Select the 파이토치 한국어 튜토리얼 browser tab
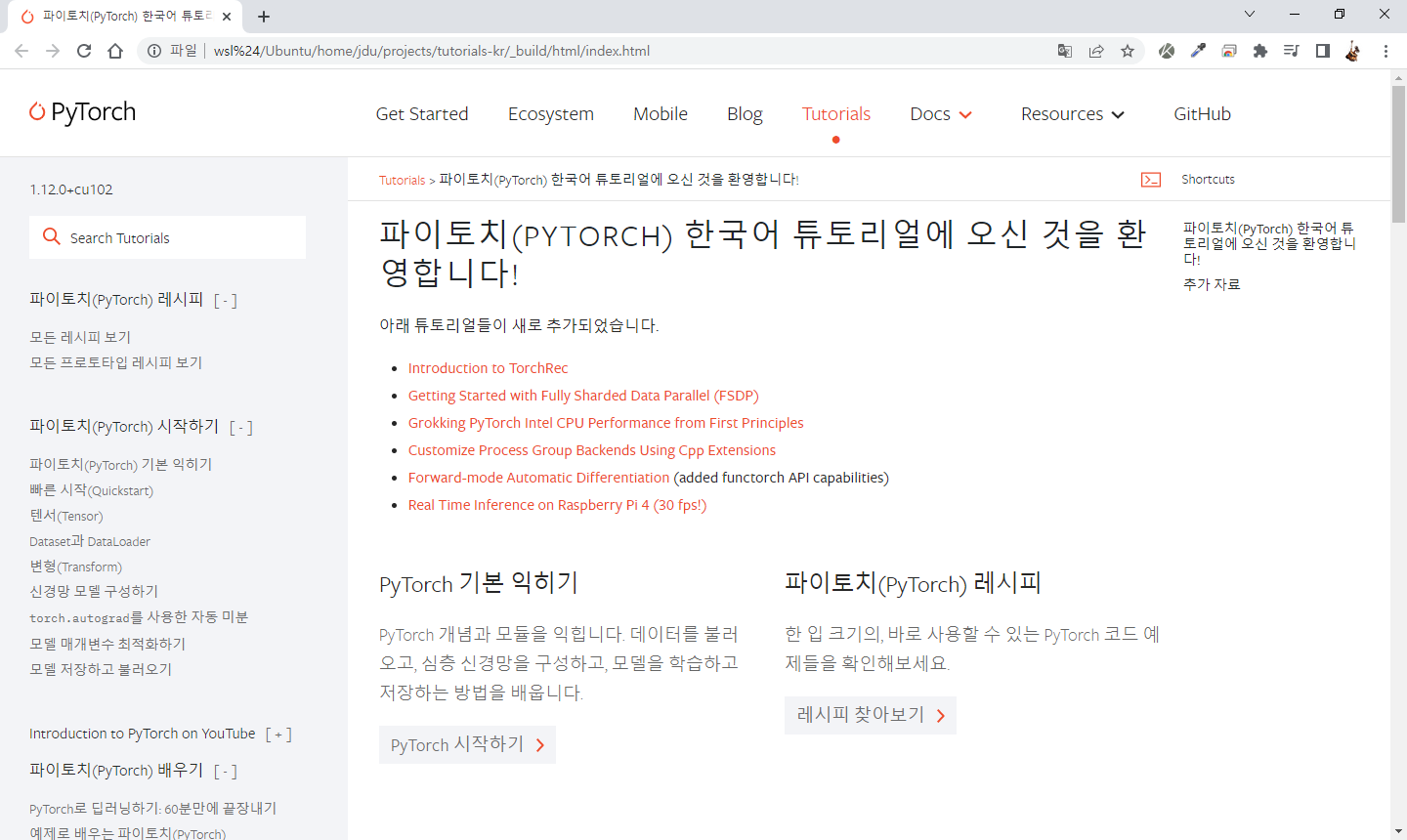This screenshot has width=1407, height=840. click(126, 17)
